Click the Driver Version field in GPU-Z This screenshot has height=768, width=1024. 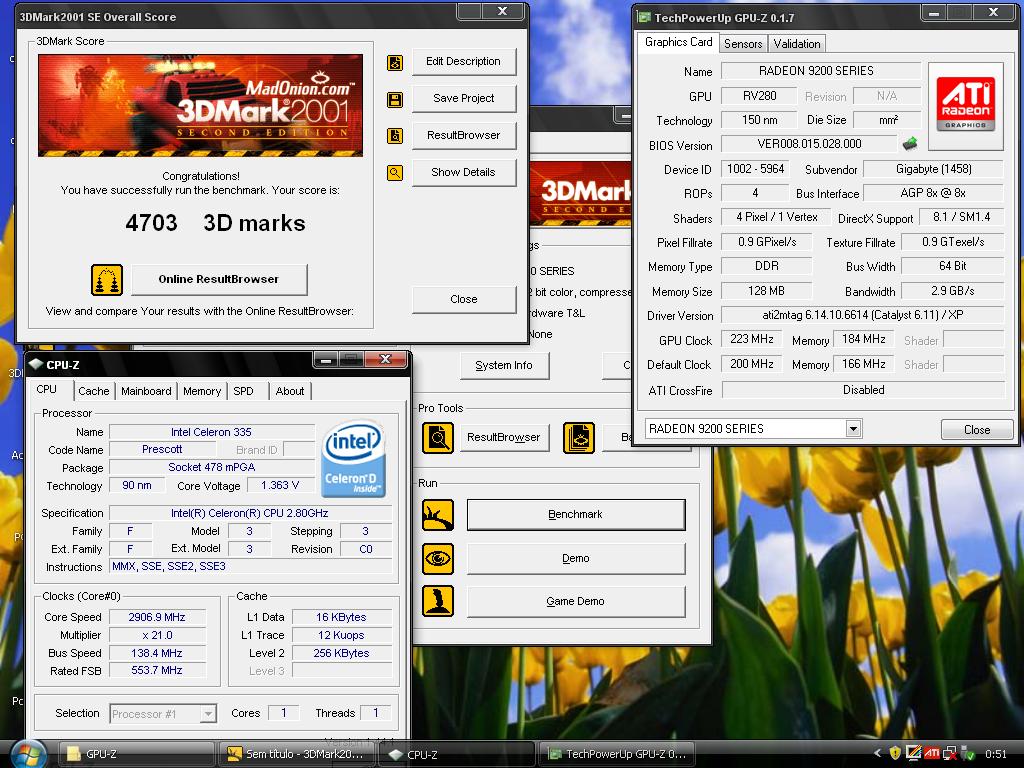862,315
